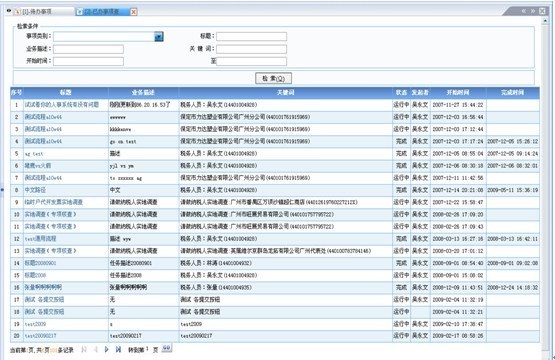Click start time '2009-02-17 08:58:26'
The image size is (555, 360).
point(458,336)
